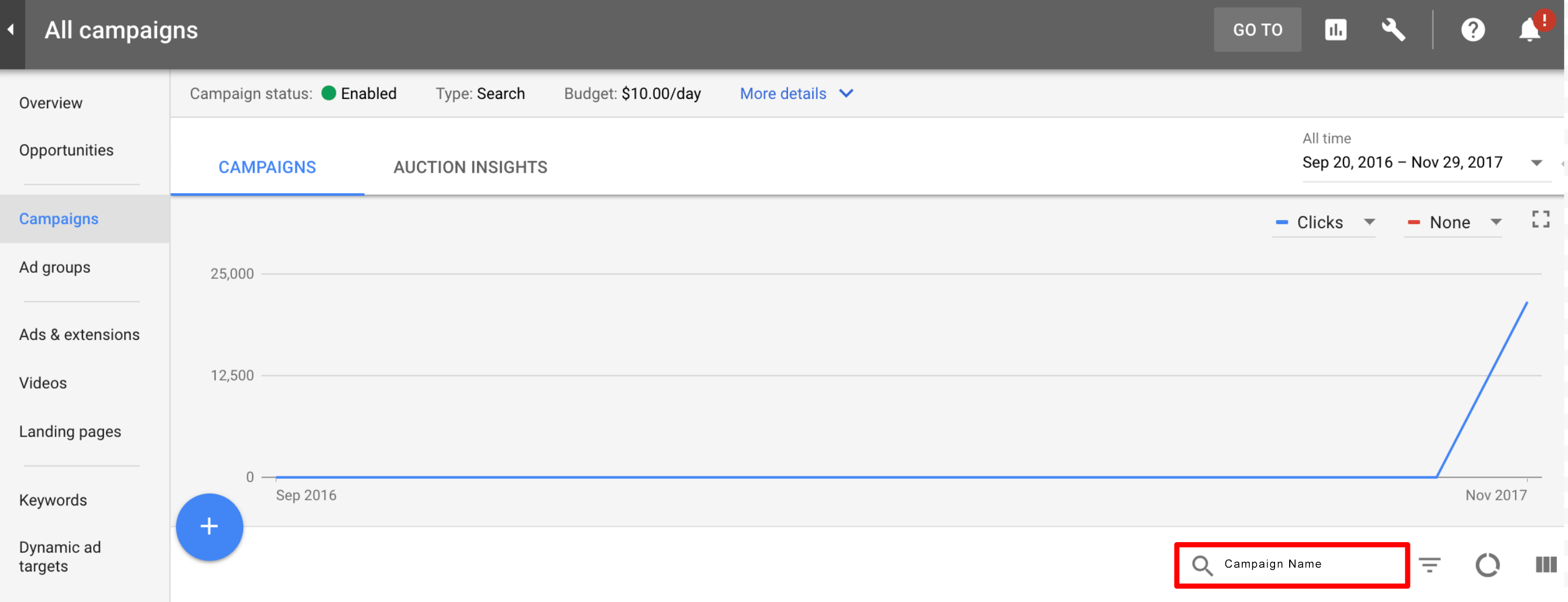Select the Campaigns tab
The height and width of the screenshot is (602, 1568).
266,168
